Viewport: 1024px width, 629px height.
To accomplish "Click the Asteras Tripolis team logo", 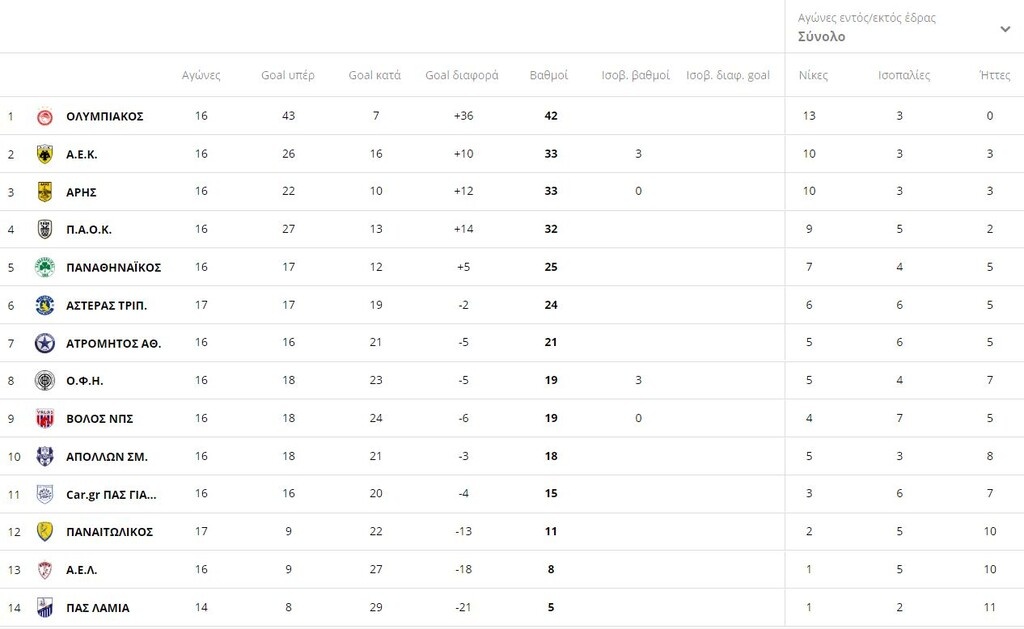I will click(x=44, y=305).
